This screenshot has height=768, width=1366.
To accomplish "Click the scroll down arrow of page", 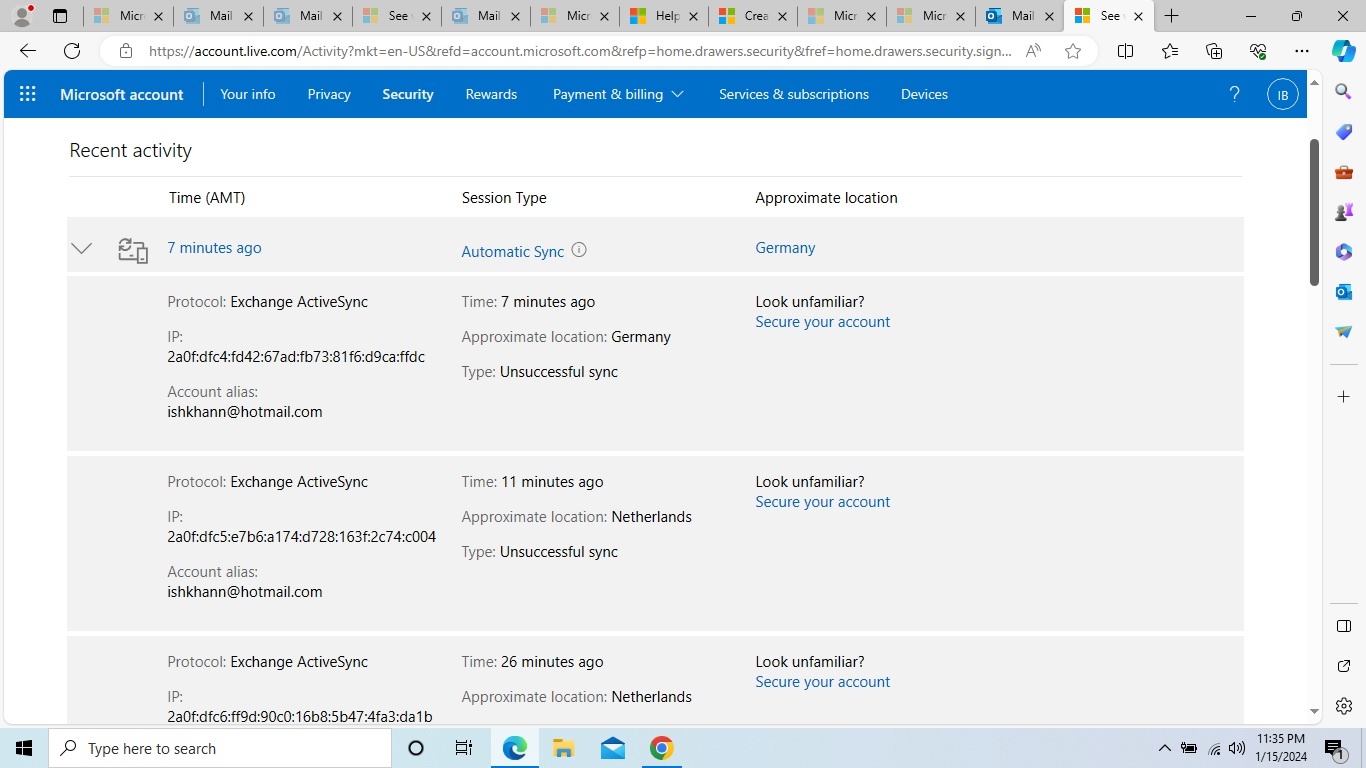I will click(x=1314, y=712).
